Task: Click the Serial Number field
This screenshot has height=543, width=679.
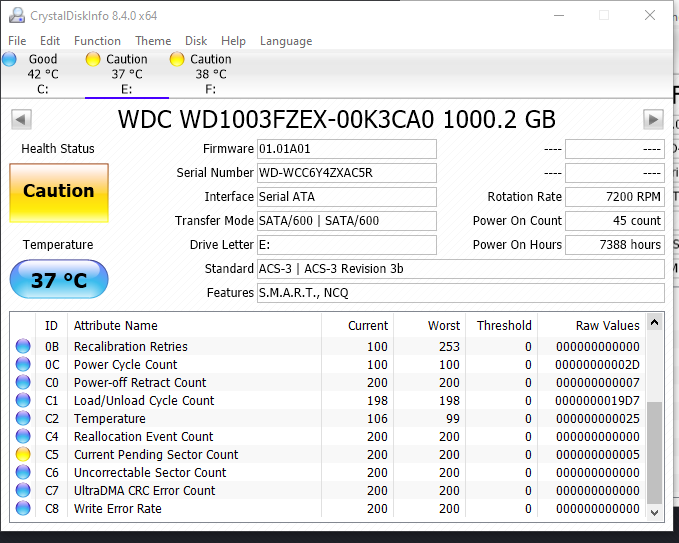Action: (x=346, y=173)
